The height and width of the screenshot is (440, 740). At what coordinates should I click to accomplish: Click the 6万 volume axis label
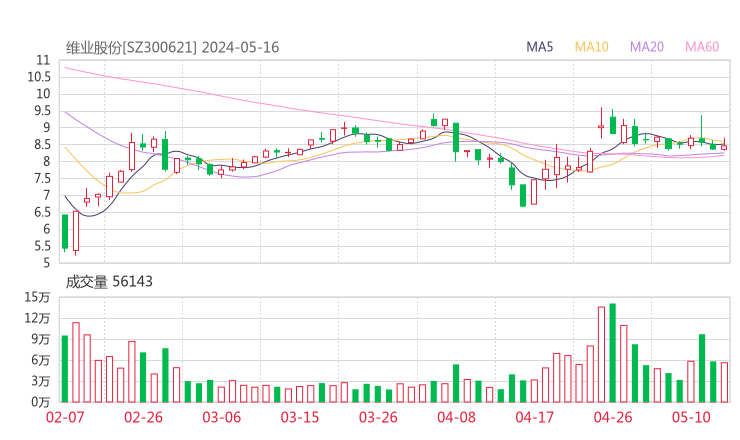41,360
